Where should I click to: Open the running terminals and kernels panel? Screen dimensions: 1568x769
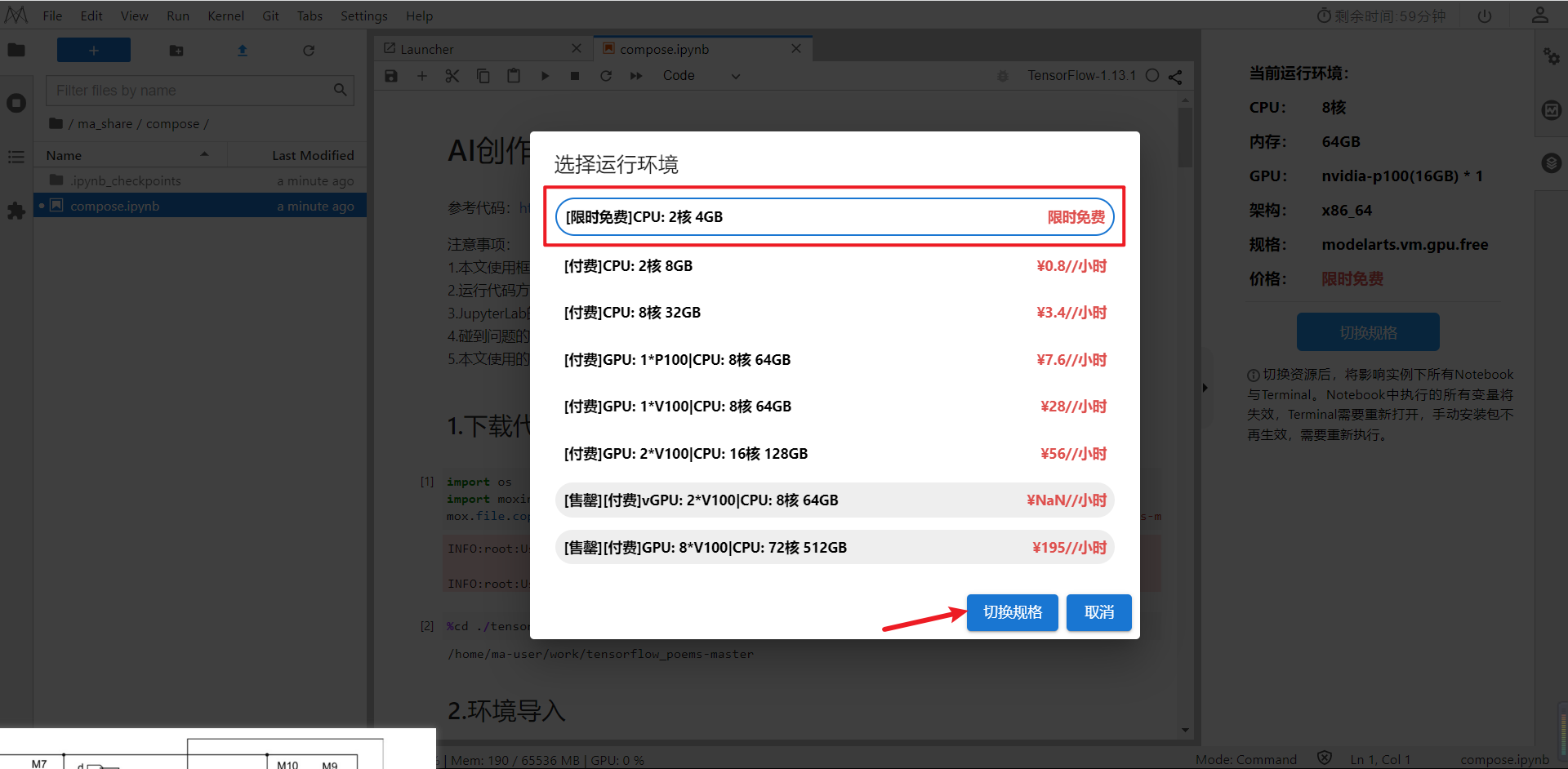pos(16,104)
